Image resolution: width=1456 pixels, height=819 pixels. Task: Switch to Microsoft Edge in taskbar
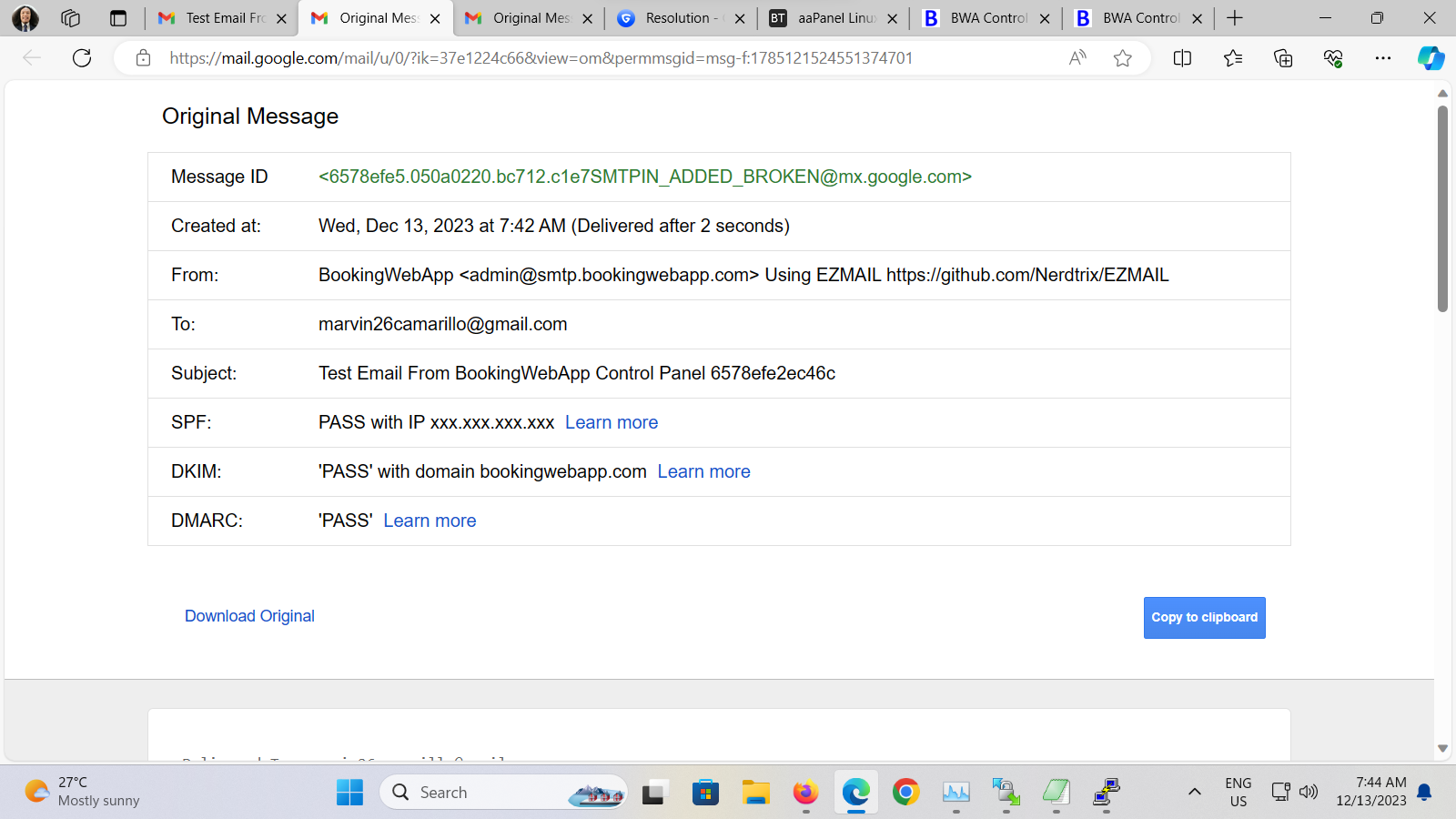(855, 793)
